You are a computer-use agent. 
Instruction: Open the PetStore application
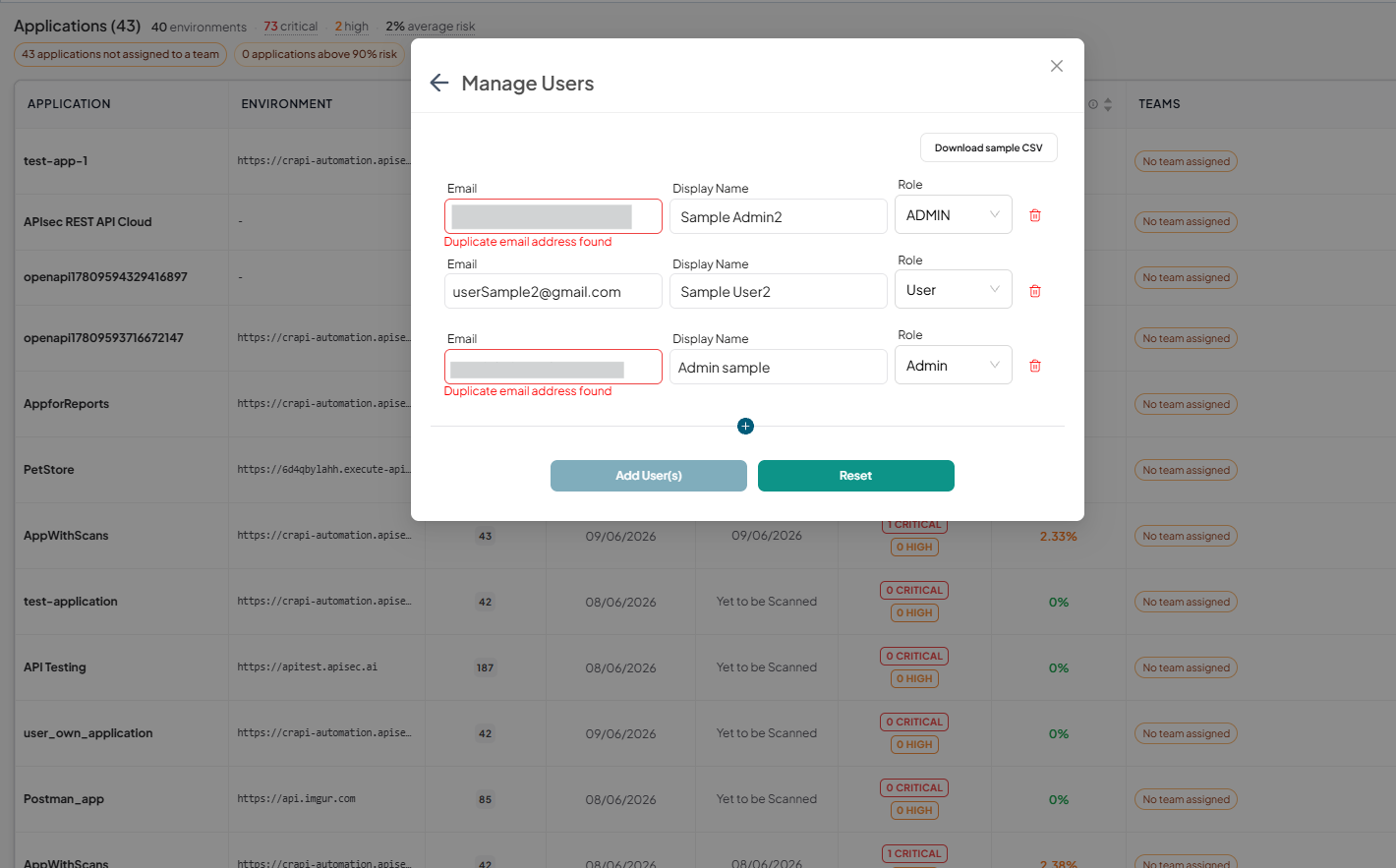49,470
